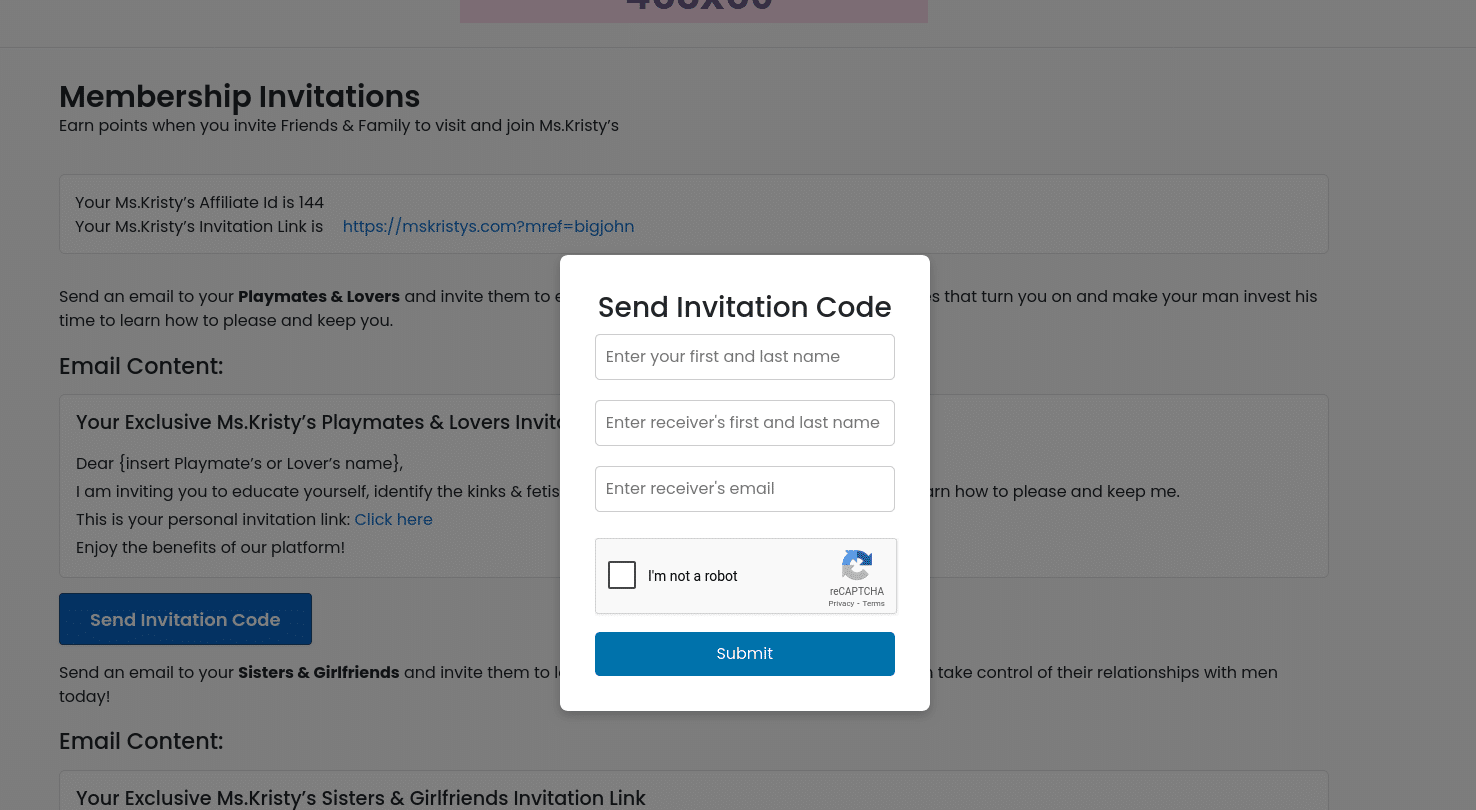Select the bold 'Playmates & Lovers' text

(319, 297)
